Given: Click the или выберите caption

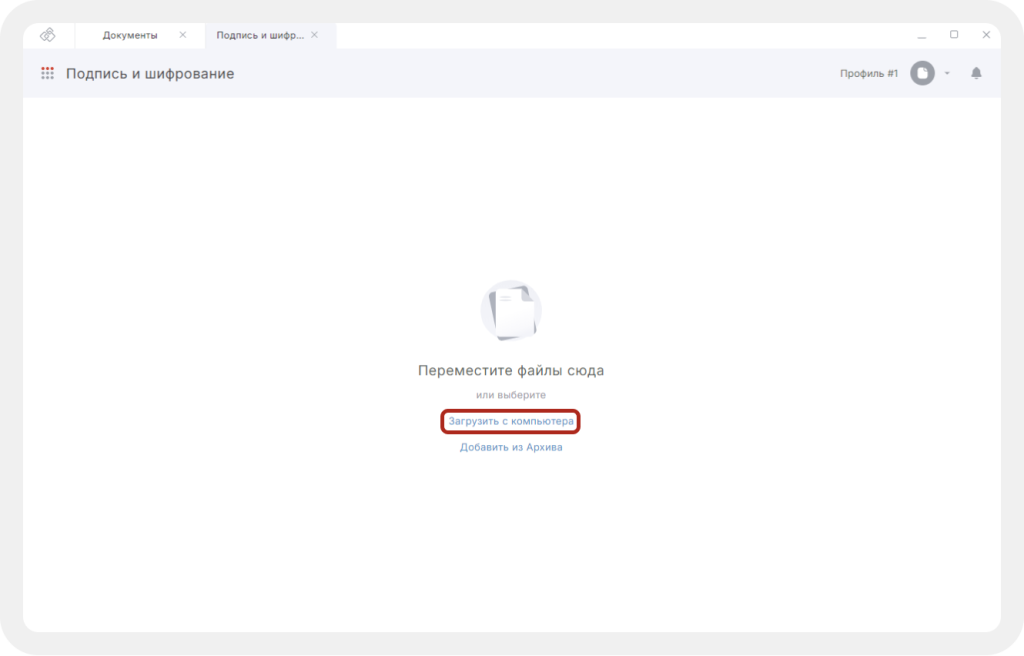Looking at the screenshot, I should tap(511, 395).
